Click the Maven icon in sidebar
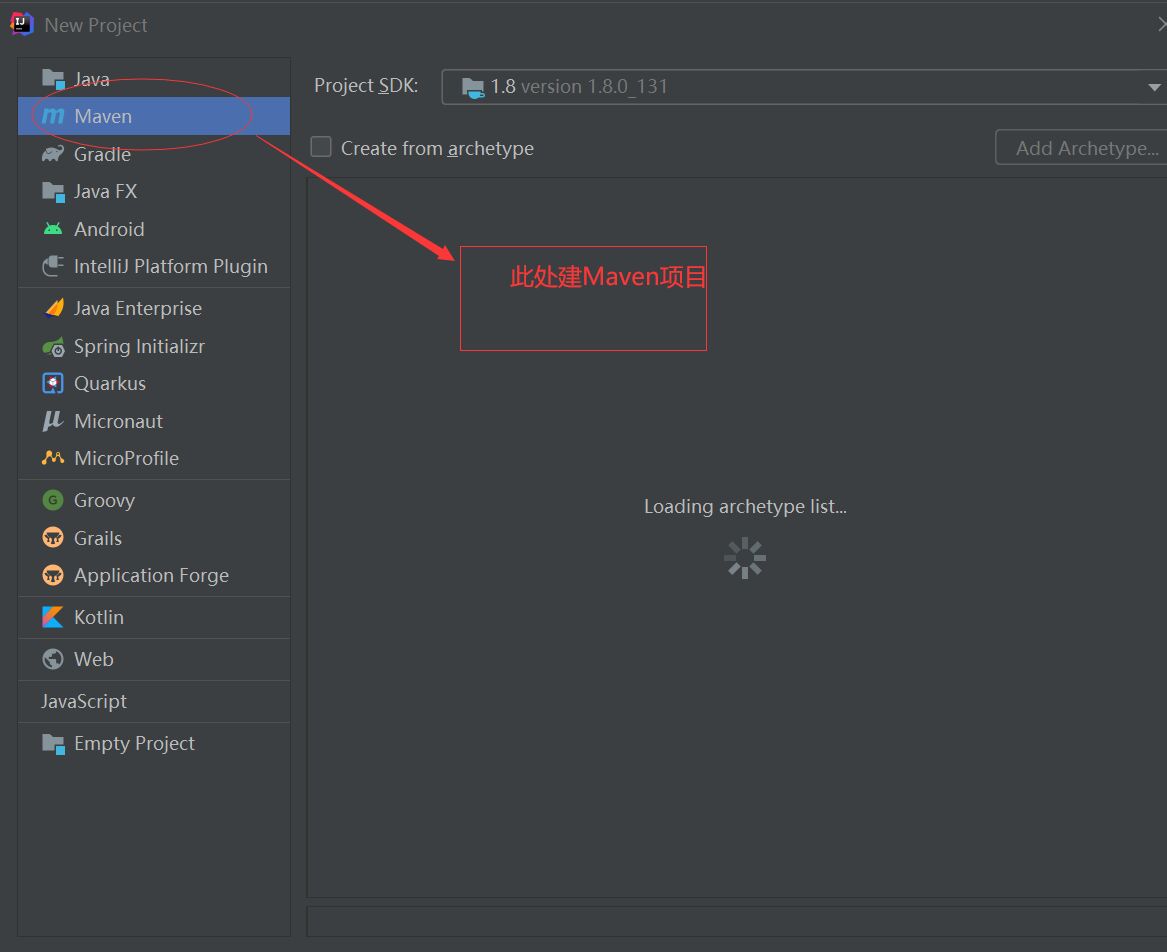The height and width of the screenshot is (952, 1167). (x=53, y=117)
